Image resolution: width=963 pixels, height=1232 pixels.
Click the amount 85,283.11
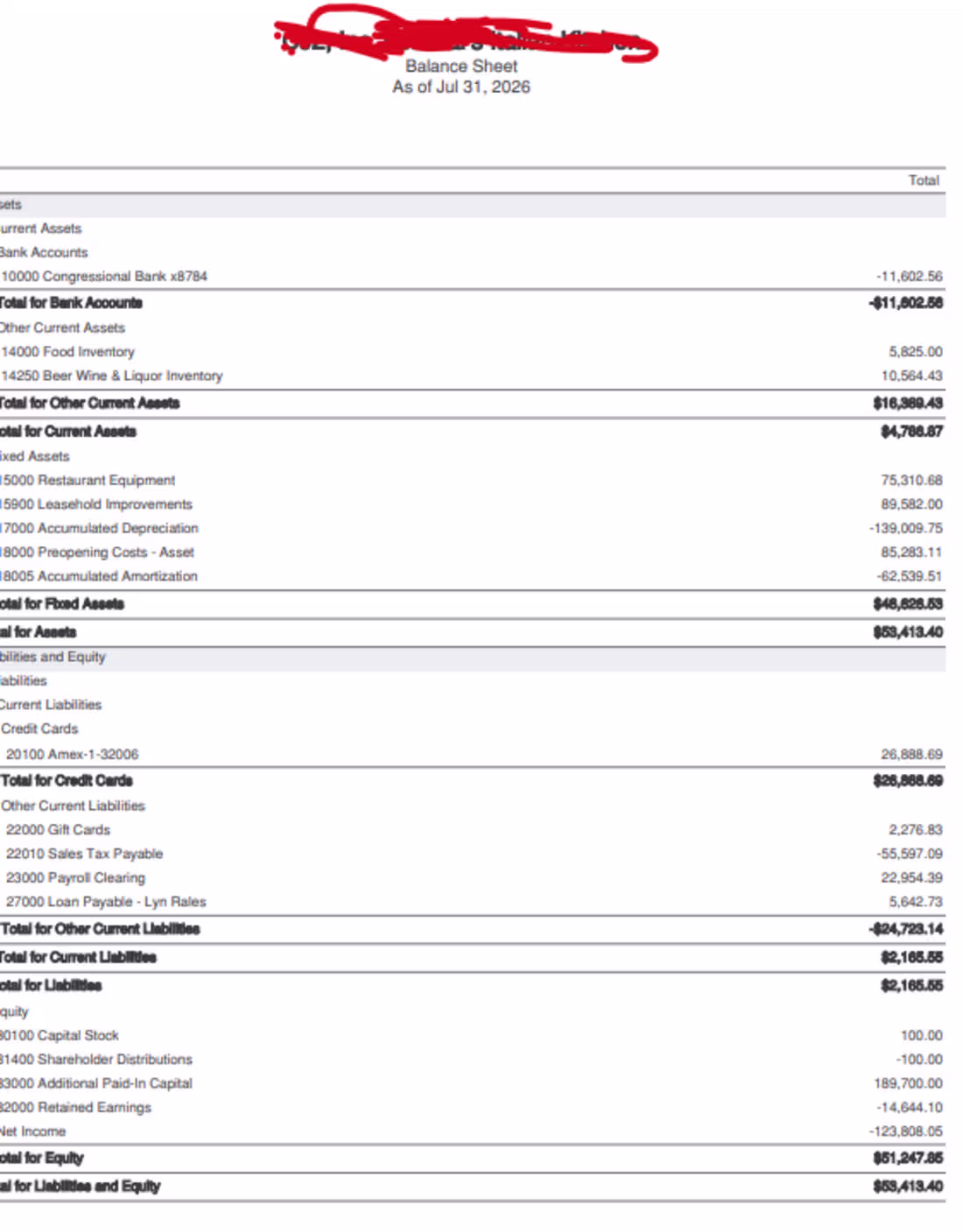coord(912,553)
